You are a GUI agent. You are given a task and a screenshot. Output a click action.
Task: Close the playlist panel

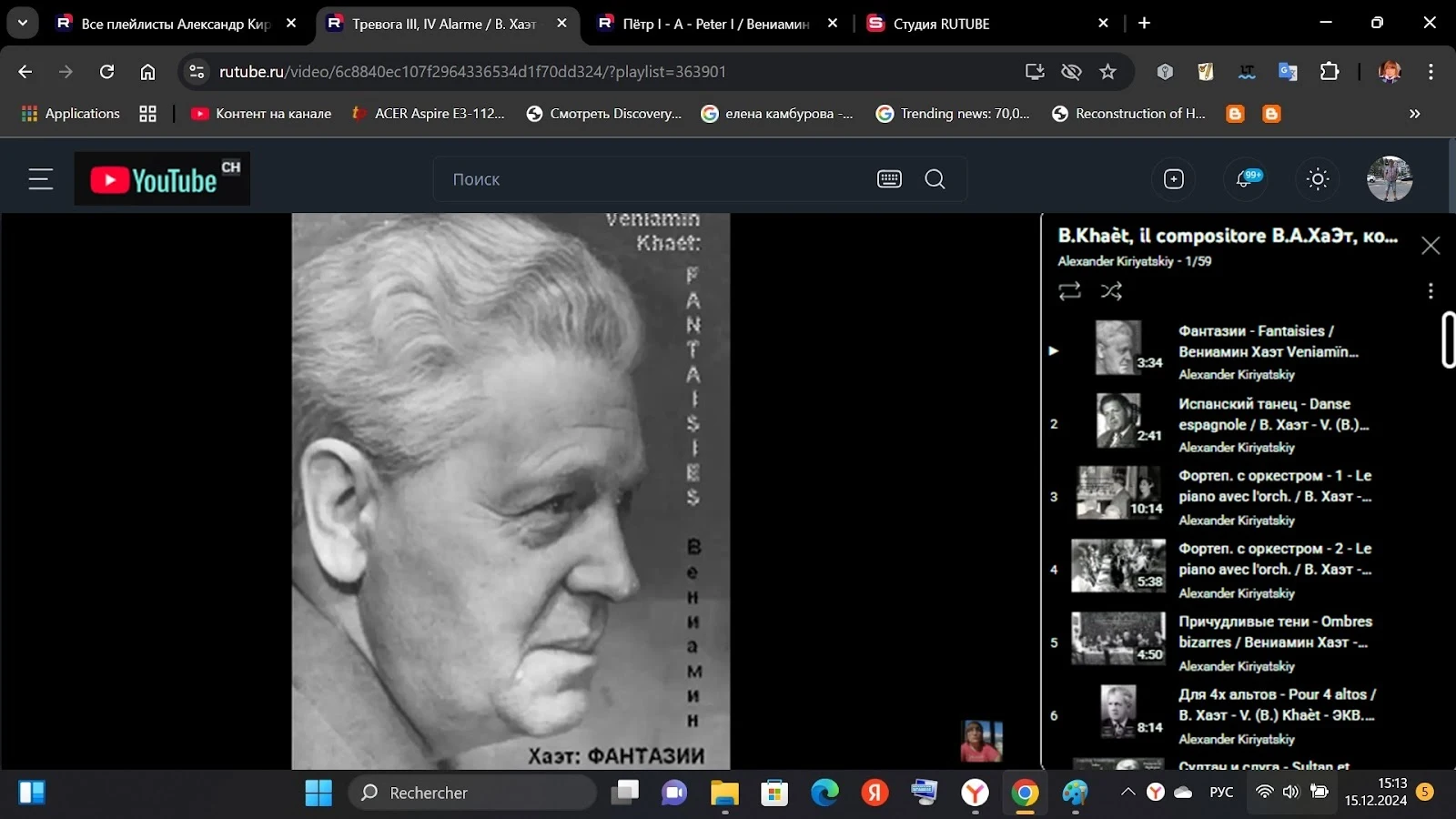click(x=1431, y=246)
